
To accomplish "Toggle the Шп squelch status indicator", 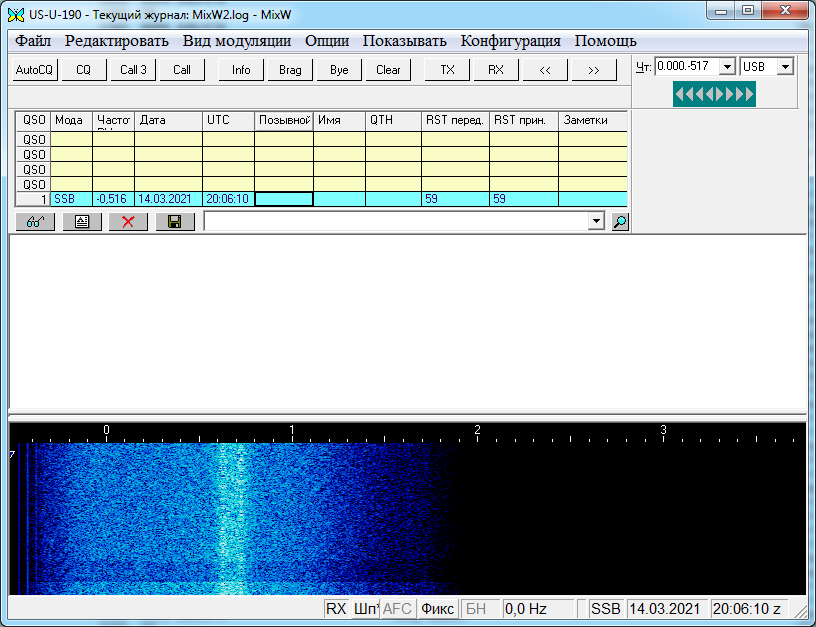I will tap(365, 608).
